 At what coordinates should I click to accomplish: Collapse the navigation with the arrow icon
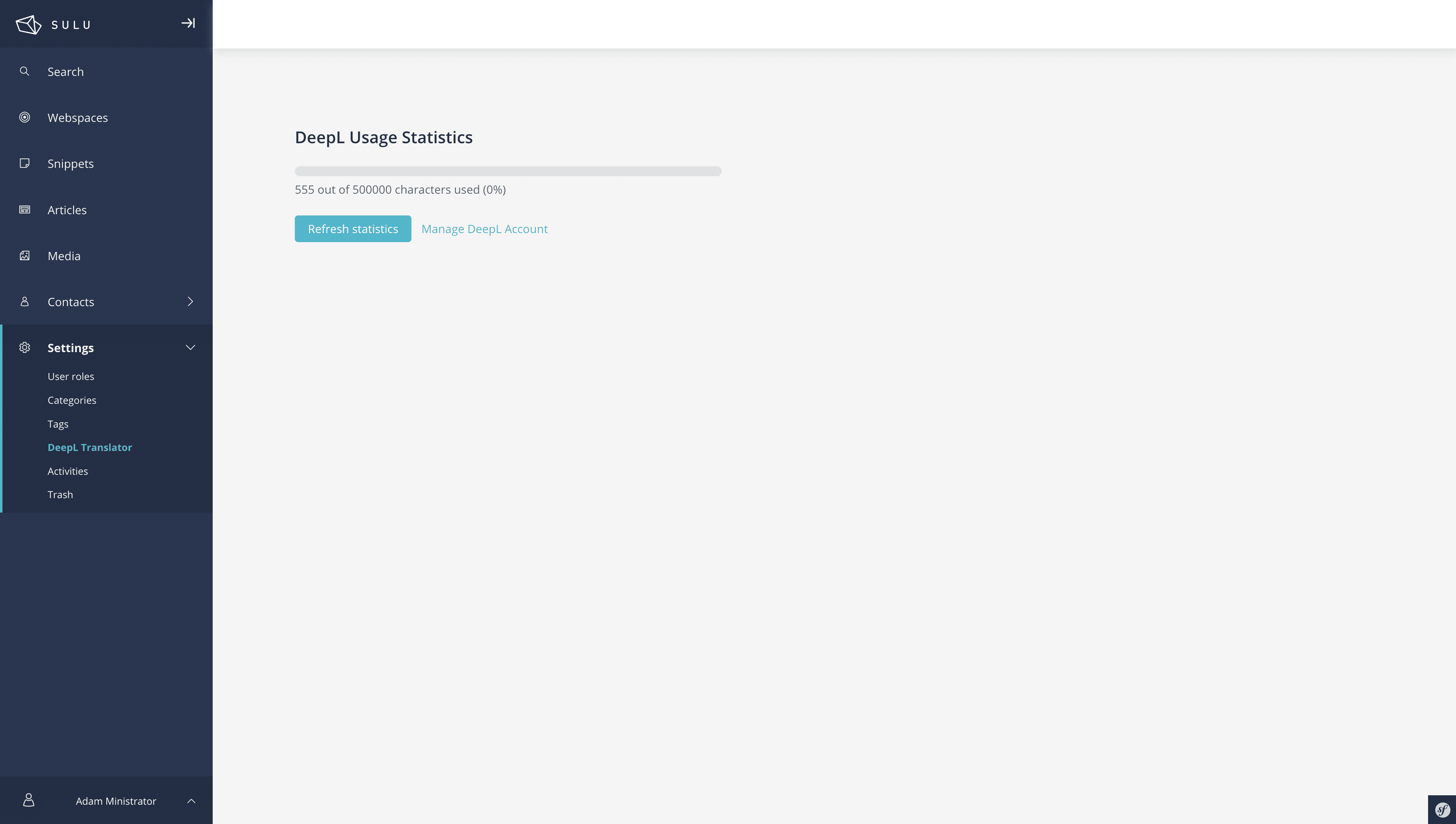(x=188, y=23)
